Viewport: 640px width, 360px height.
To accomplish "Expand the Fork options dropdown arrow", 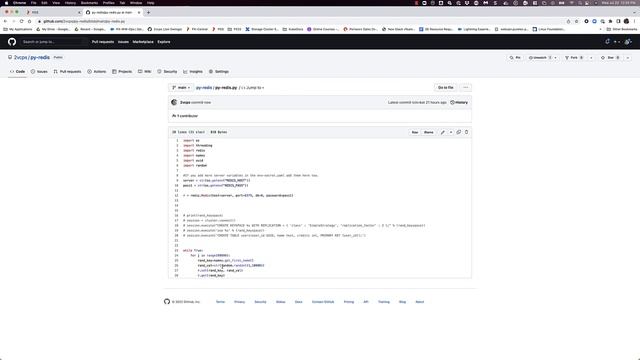I will (591, 58).
